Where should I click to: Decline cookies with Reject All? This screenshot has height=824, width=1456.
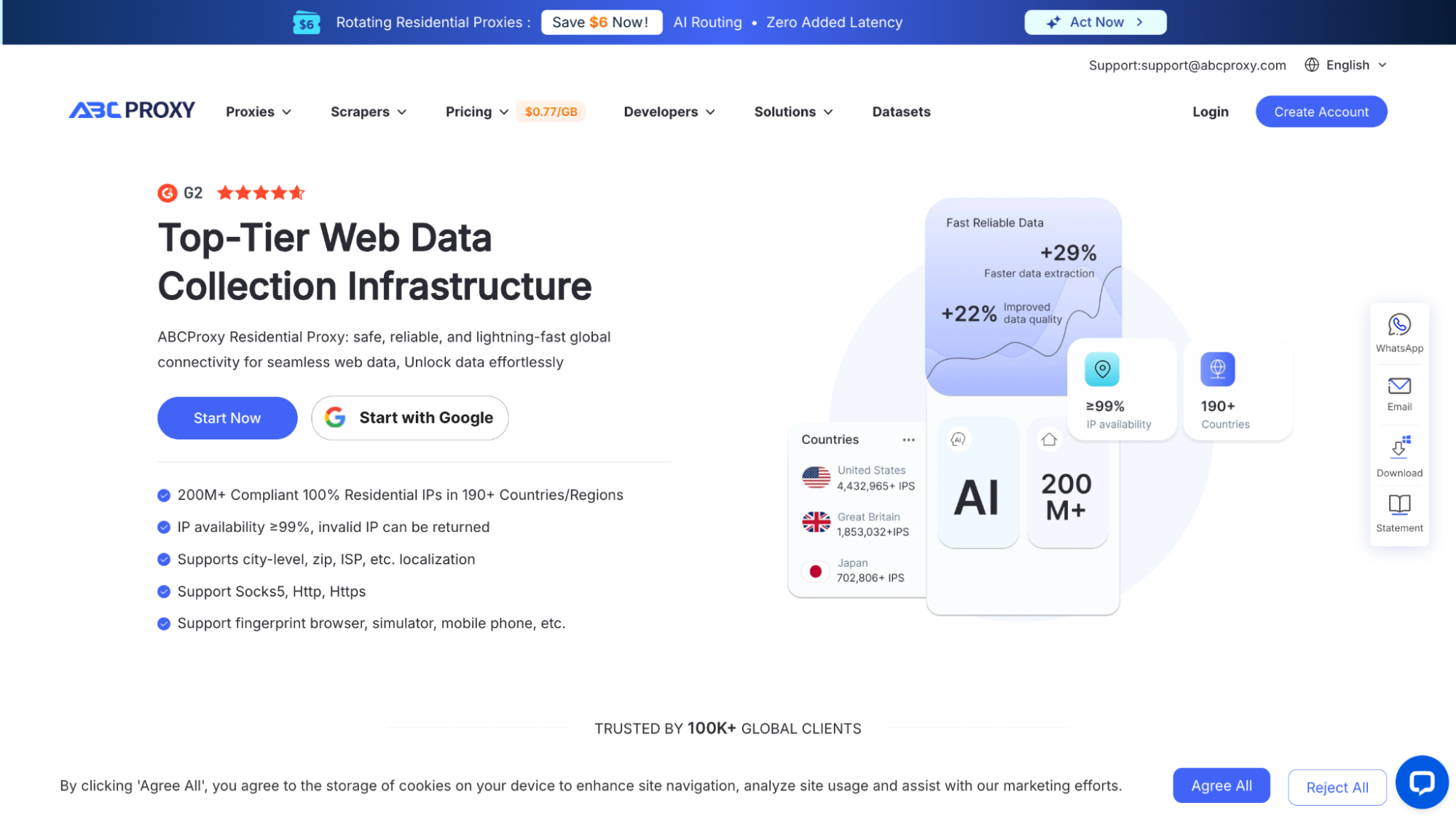[1337, 787]
